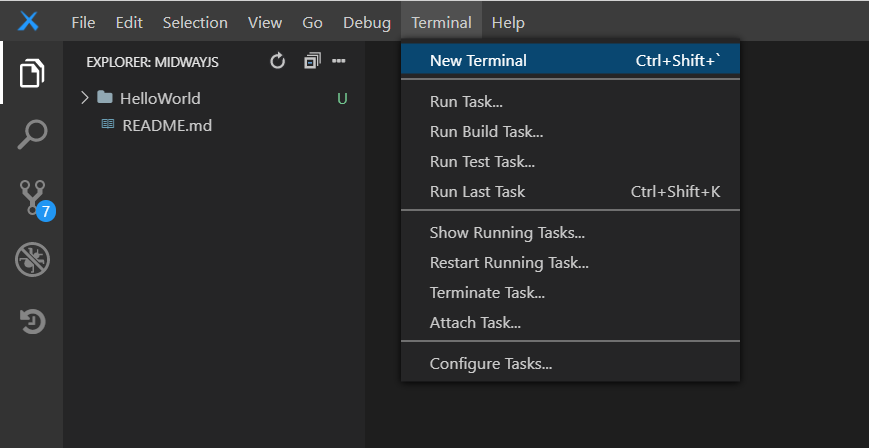The height and width of the screenshot is (448, 869).
Task: Open the File menu
Action: [x=84, y=22]
